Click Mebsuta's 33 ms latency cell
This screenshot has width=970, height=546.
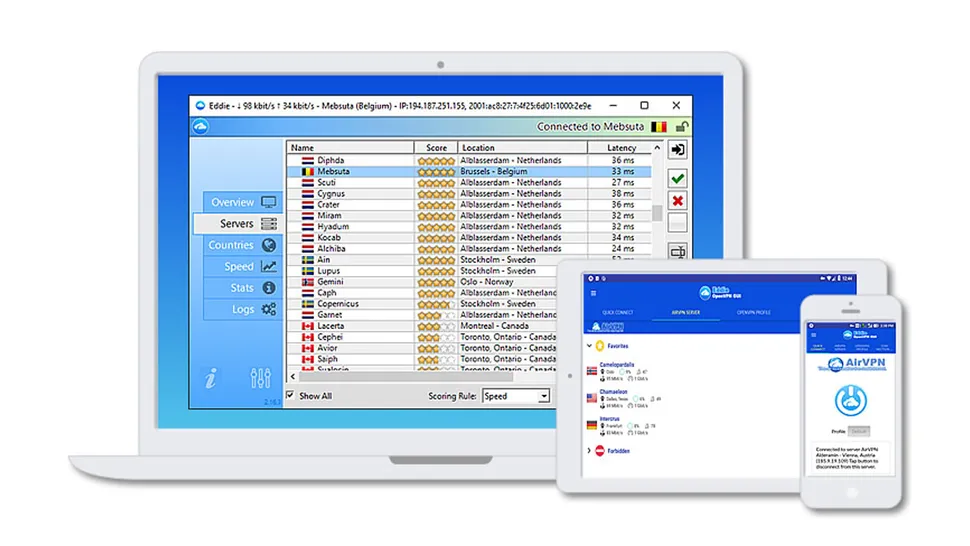622,171
